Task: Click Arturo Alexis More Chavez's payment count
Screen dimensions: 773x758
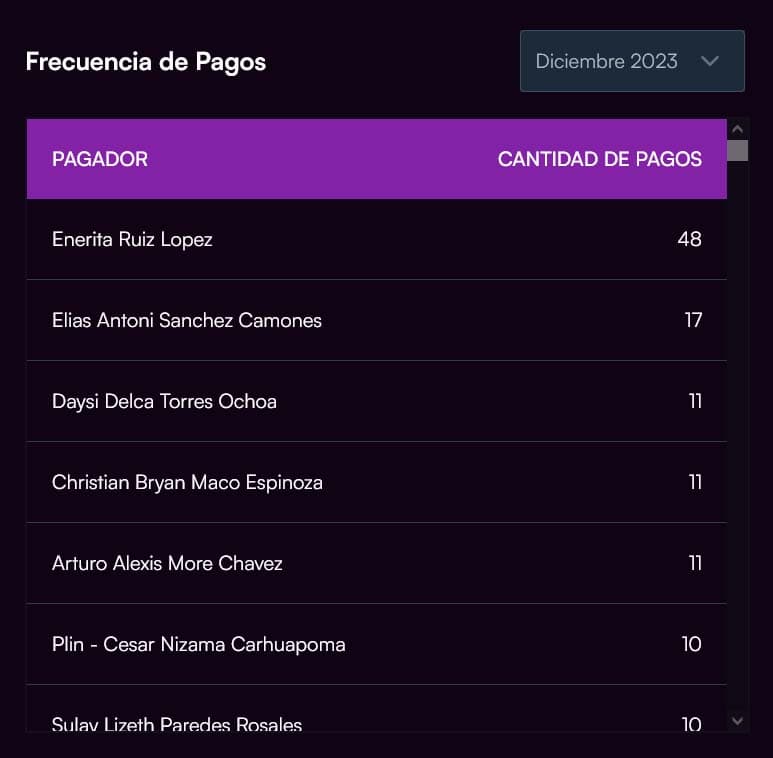Action: [x=695, y=563]
